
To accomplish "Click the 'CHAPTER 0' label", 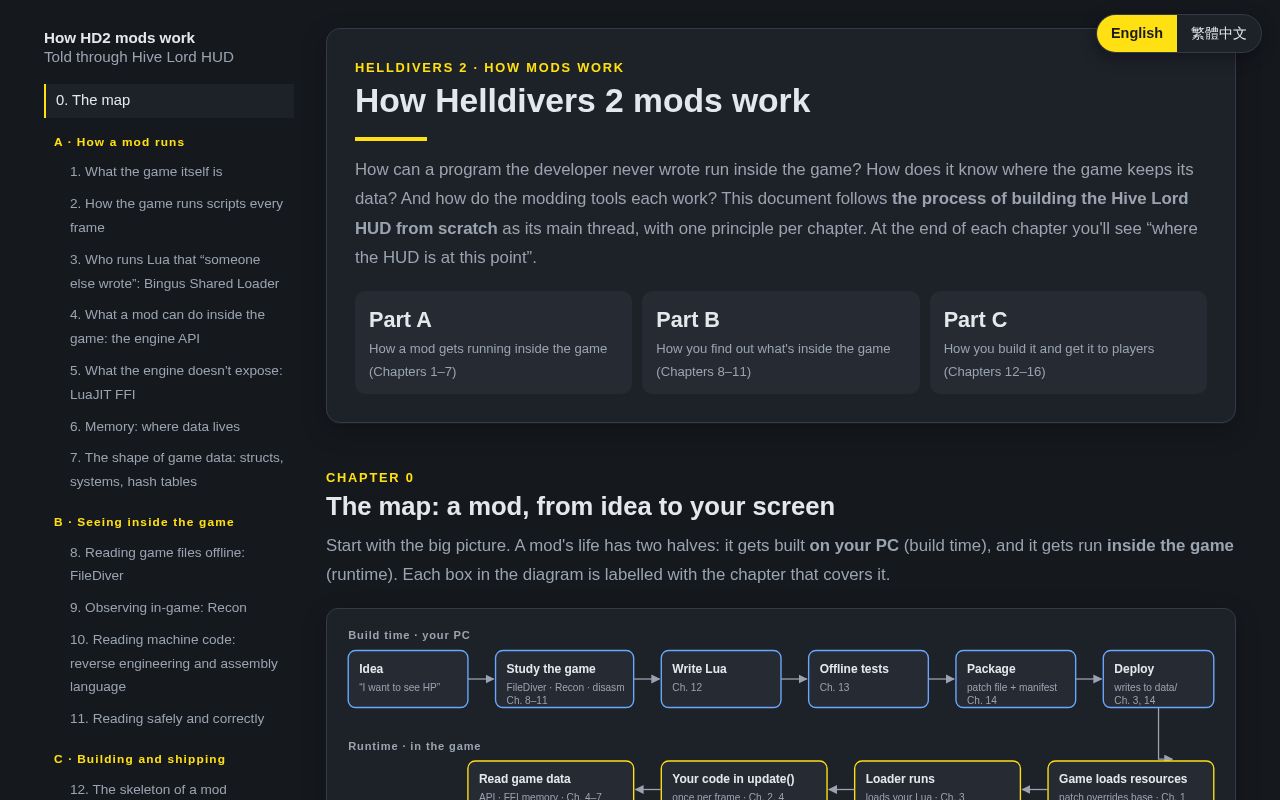I will [x=370, y=478].
